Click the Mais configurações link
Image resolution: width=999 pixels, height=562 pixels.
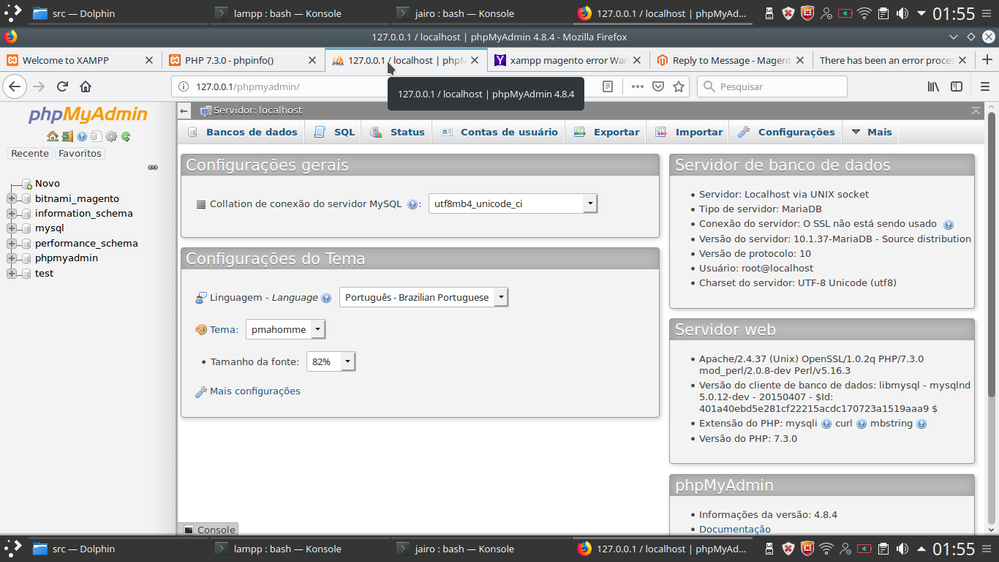(x=254, y=391)
